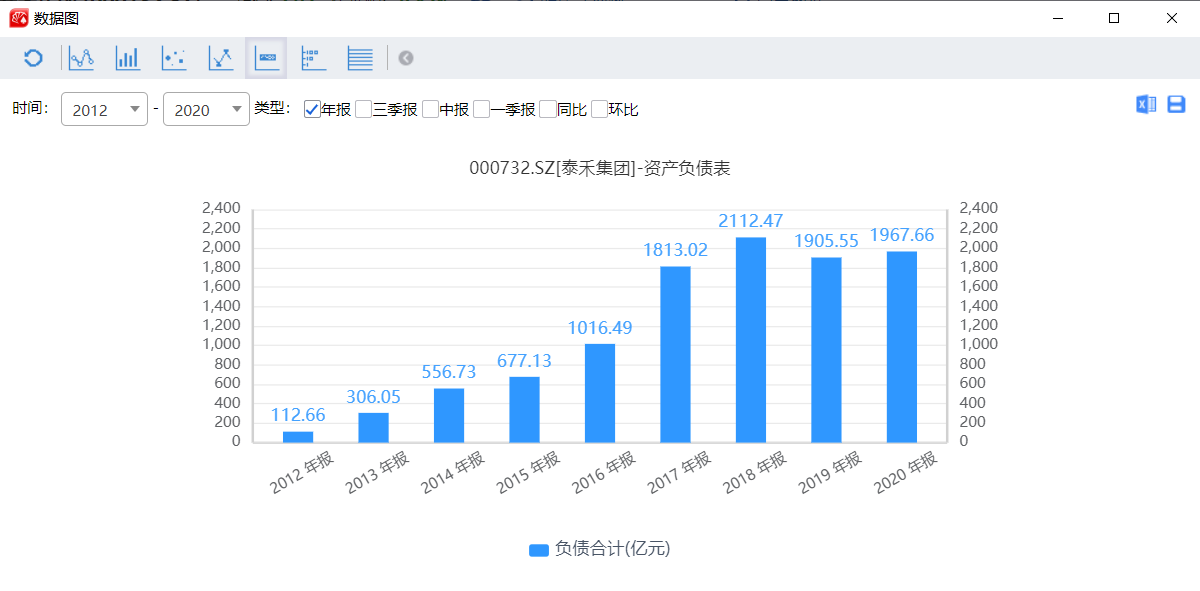Screen dimensions: 1200x591
Task: Close the 数据图 window
Action: (1171, 18)
